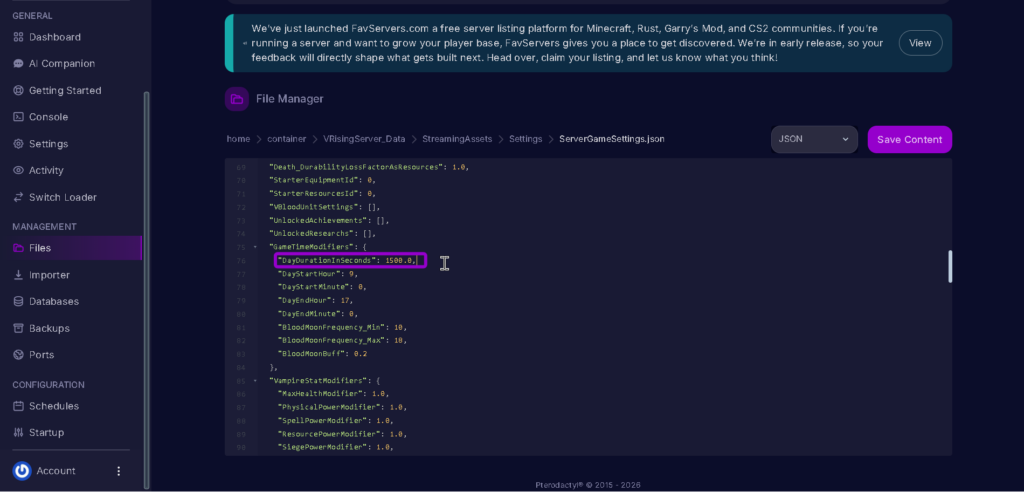The width and height of the screenshot is (1024, 492).
Task: Open the StreamingAssets breadcrumb folder
Action: coord(457,139)
